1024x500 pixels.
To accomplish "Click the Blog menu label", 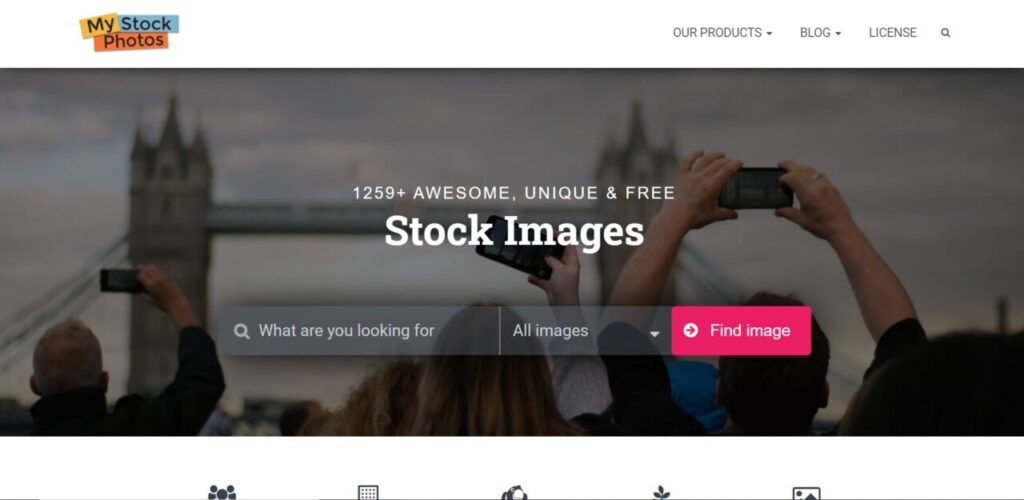I will point(815,33).
